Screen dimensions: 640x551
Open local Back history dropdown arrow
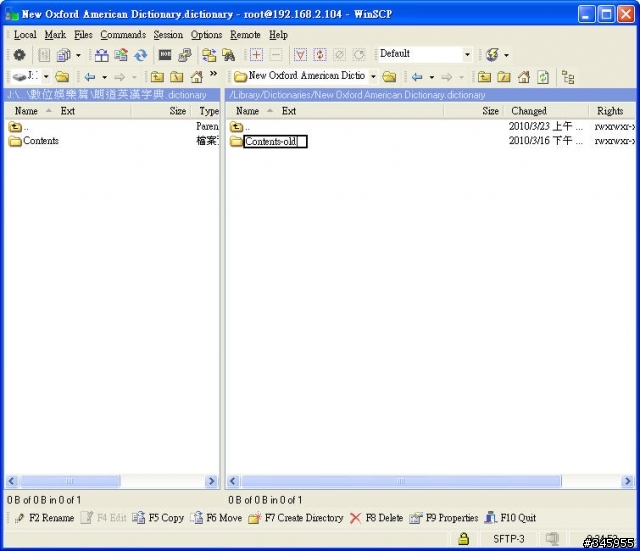104,77
